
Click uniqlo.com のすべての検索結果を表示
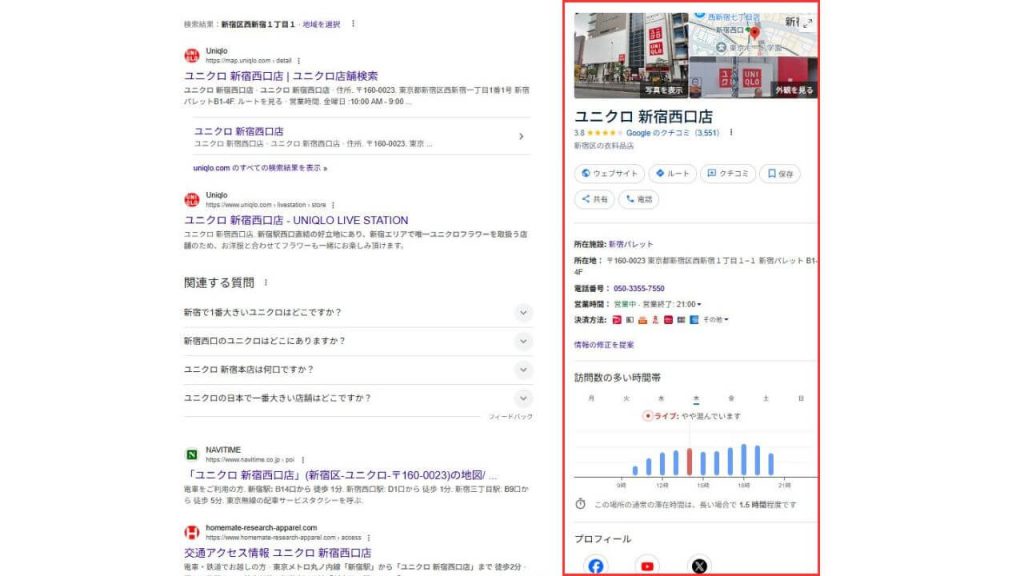[260, 168]
